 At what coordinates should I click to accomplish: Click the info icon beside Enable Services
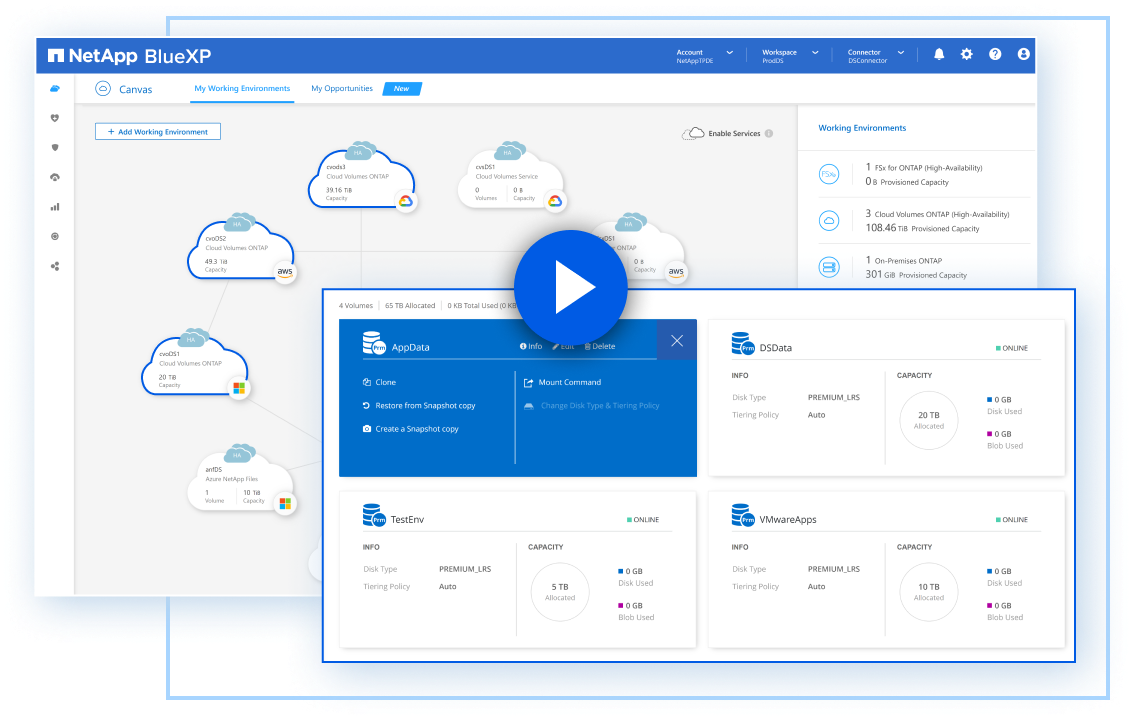(x=769, y=134)
